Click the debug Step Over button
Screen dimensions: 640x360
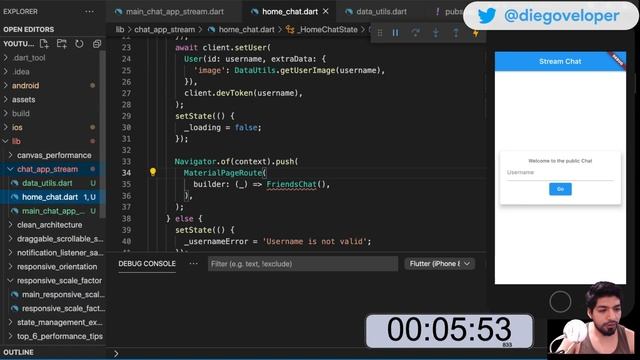pyautogui.click(x=416, y=33)
